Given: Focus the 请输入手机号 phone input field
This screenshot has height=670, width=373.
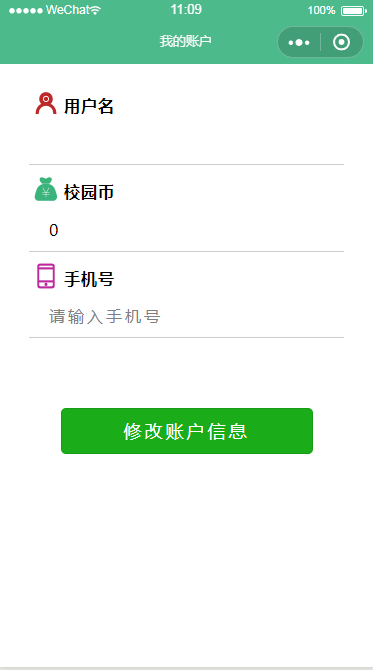Looking at the screenshot, I should (x=186, y=317).
